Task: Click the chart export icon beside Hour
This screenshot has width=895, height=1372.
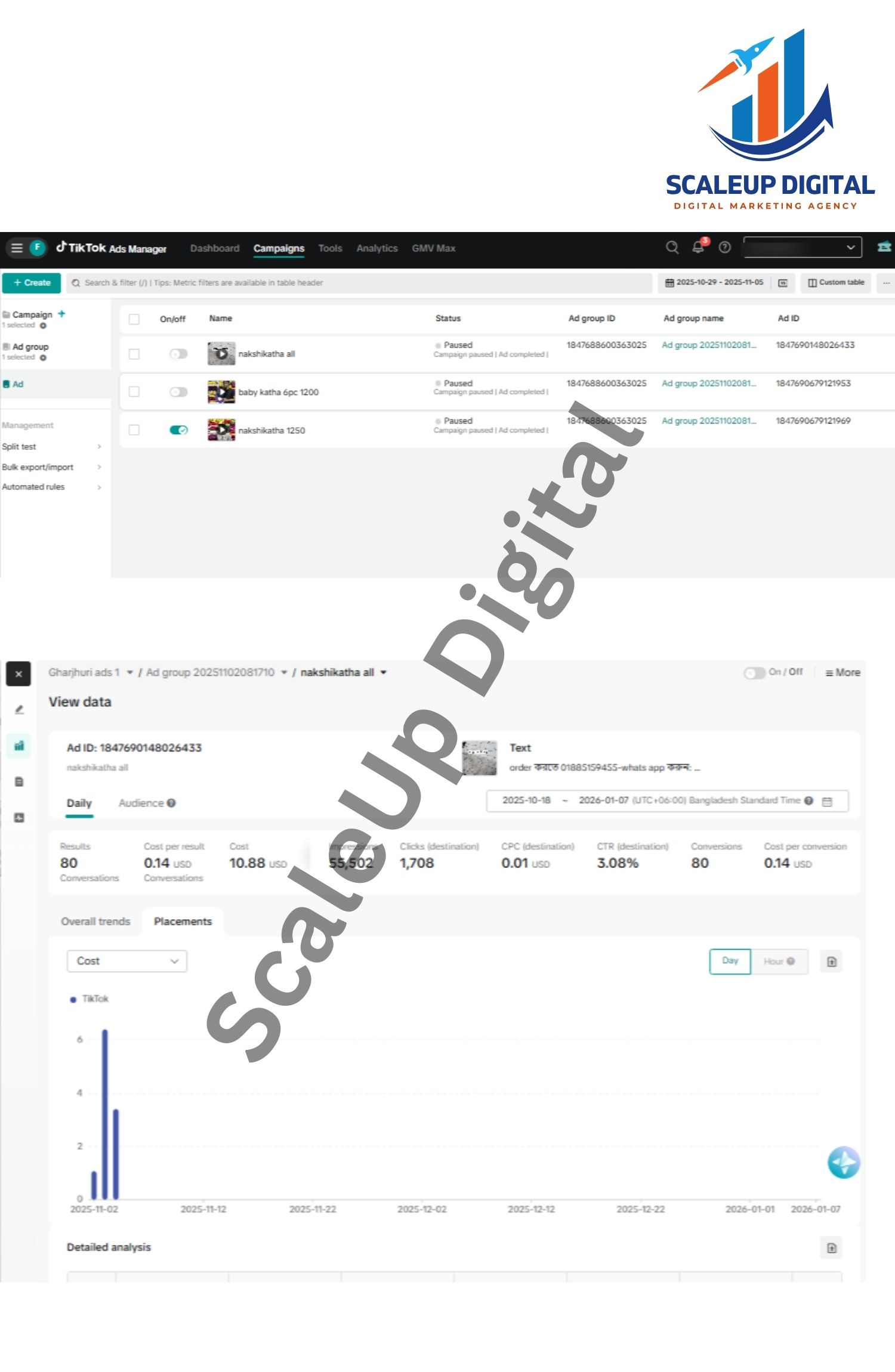Action: pos(831,962)
